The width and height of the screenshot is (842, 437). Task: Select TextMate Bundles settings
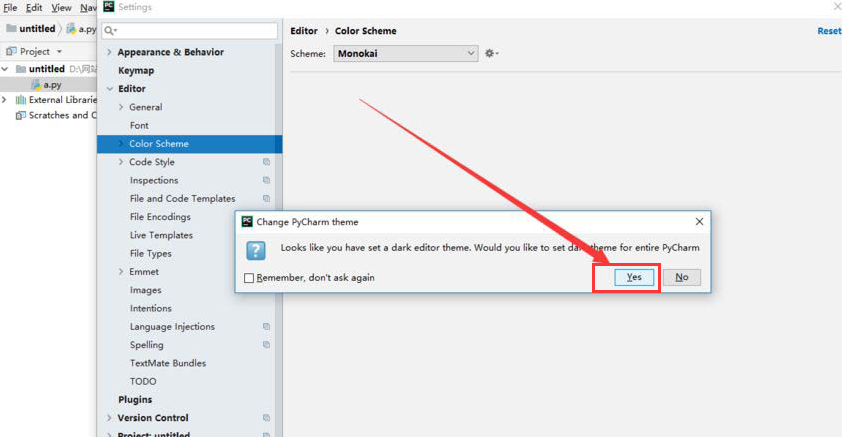pyautogui.click(x=168, y=363)
